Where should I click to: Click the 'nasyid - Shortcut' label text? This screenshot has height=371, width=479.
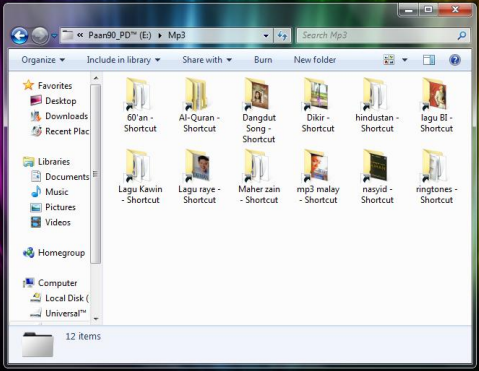[377, 194]
